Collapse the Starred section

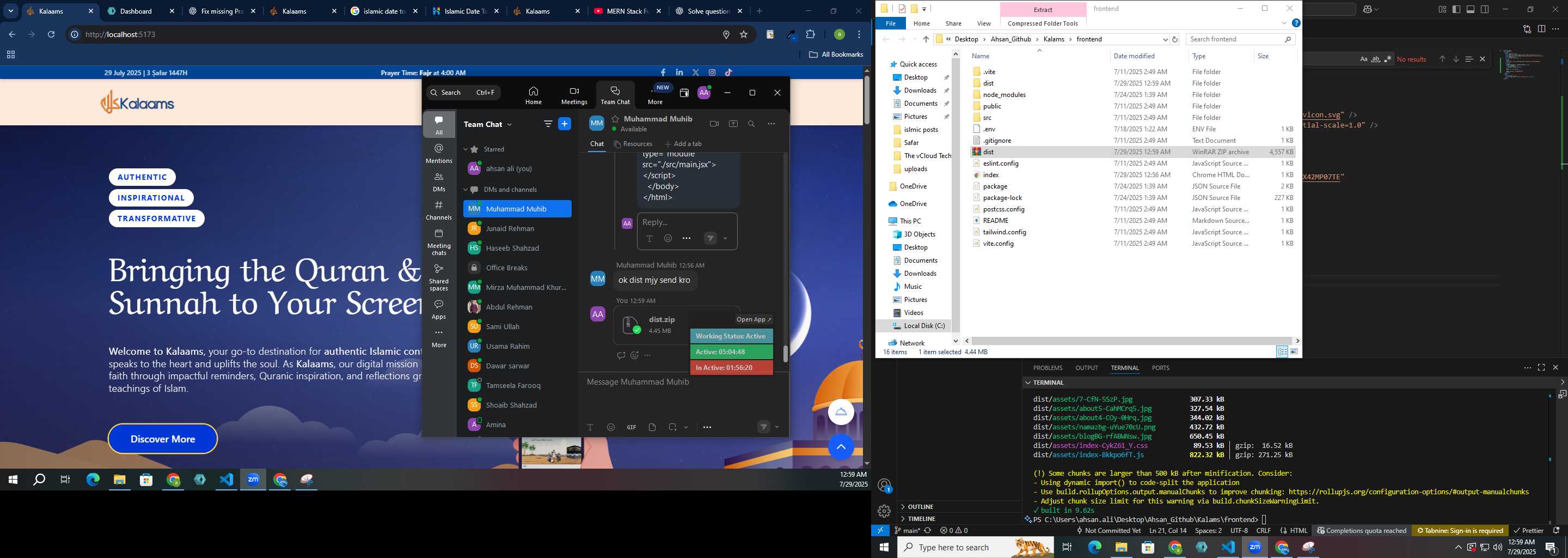tap(465, 149)
